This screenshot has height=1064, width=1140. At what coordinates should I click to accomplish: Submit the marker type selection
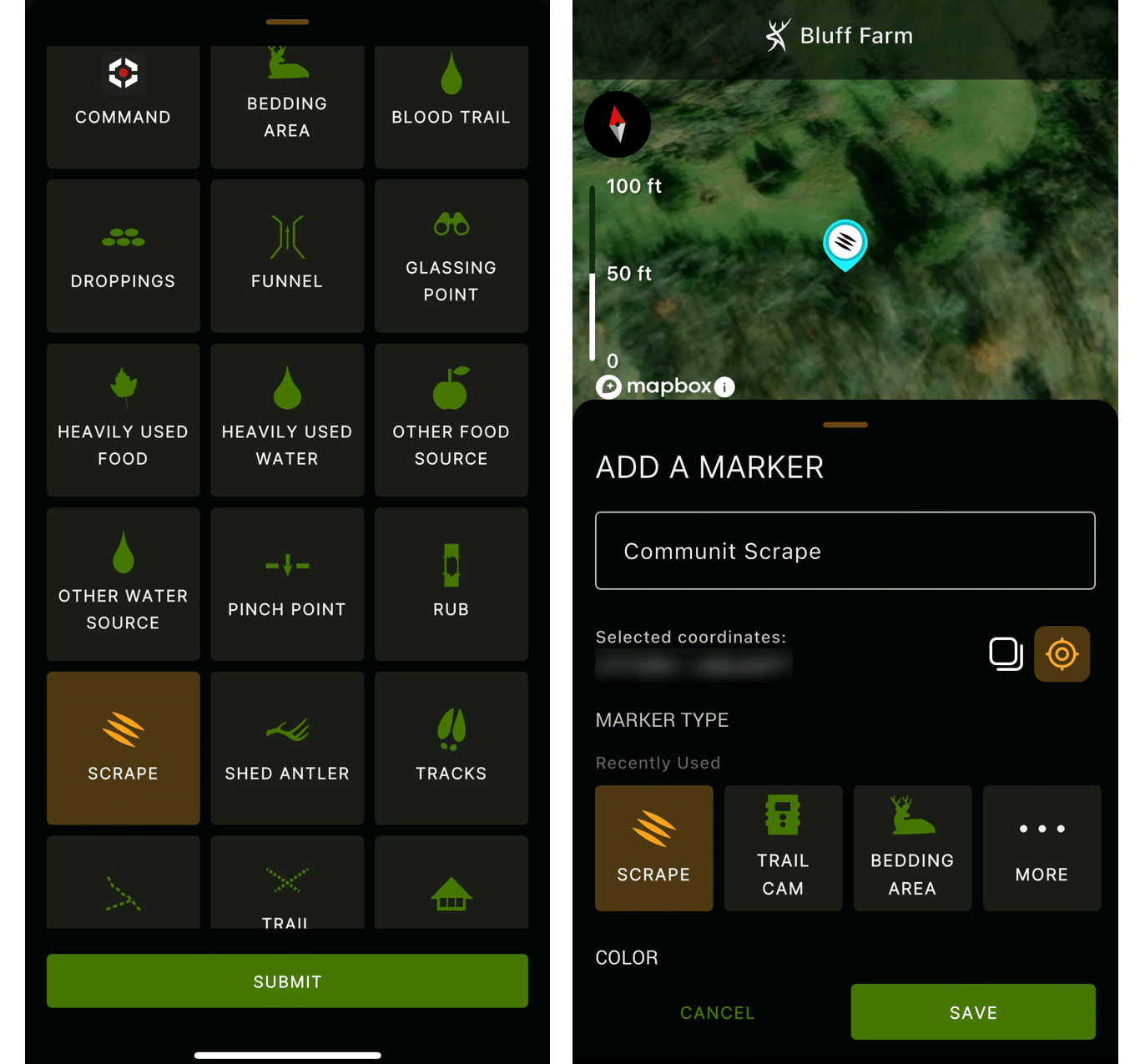pyautogui.click(x=287, y=981)
